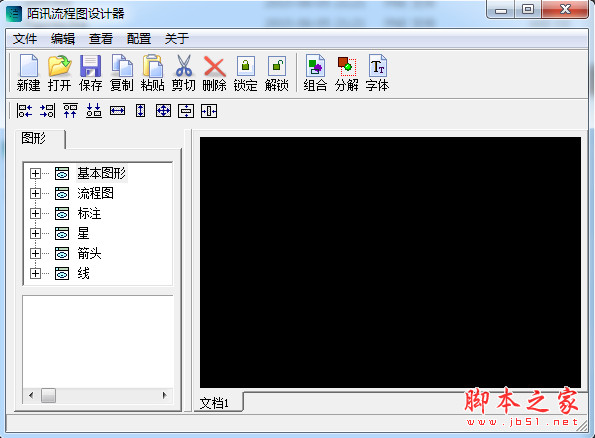Viewport: 595px width, 438px height.
Task: Expand the 箭头 tree node
Action: point(35,253)
